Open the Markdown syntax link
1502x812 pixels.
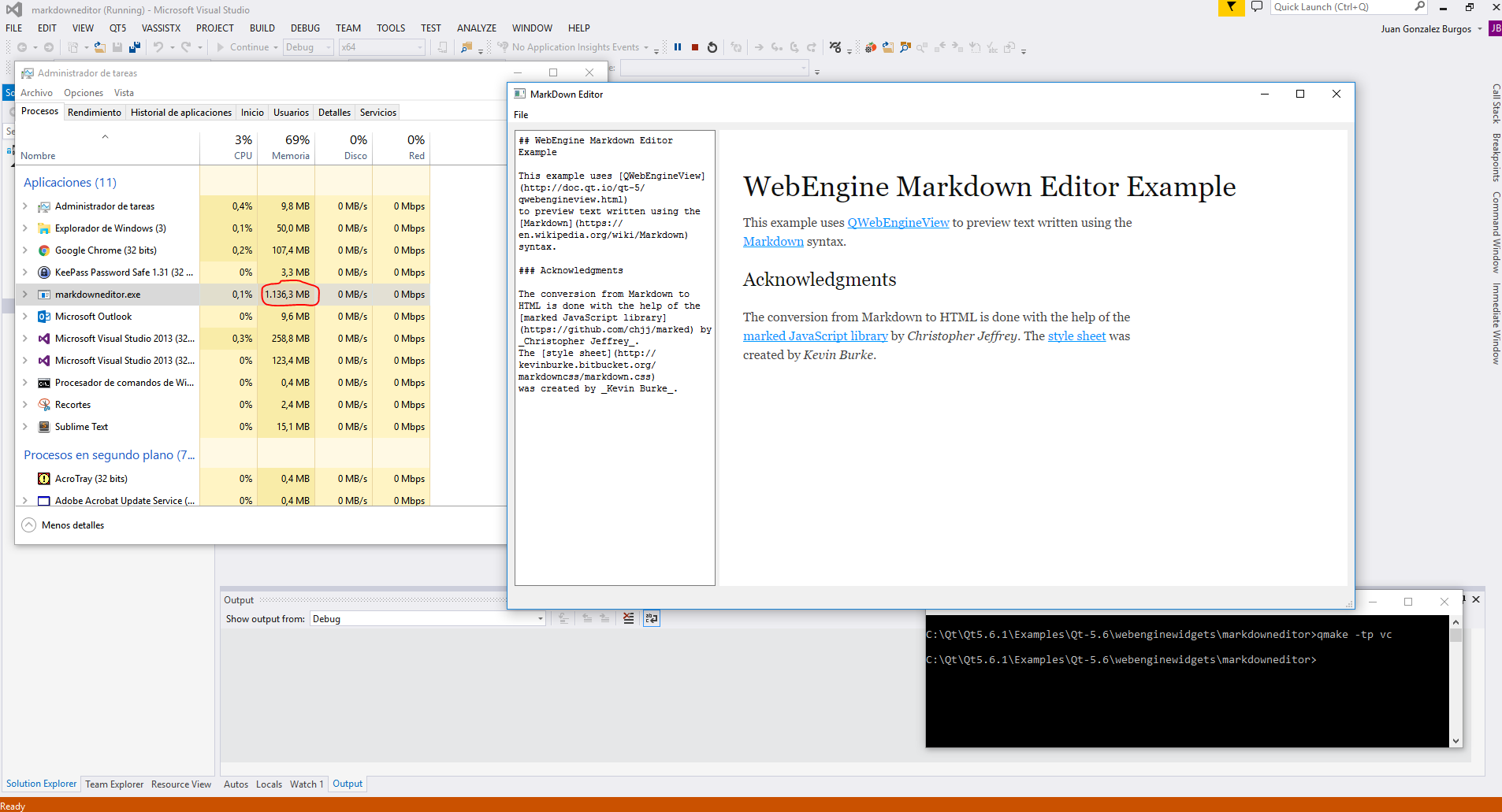click(773, 242)
